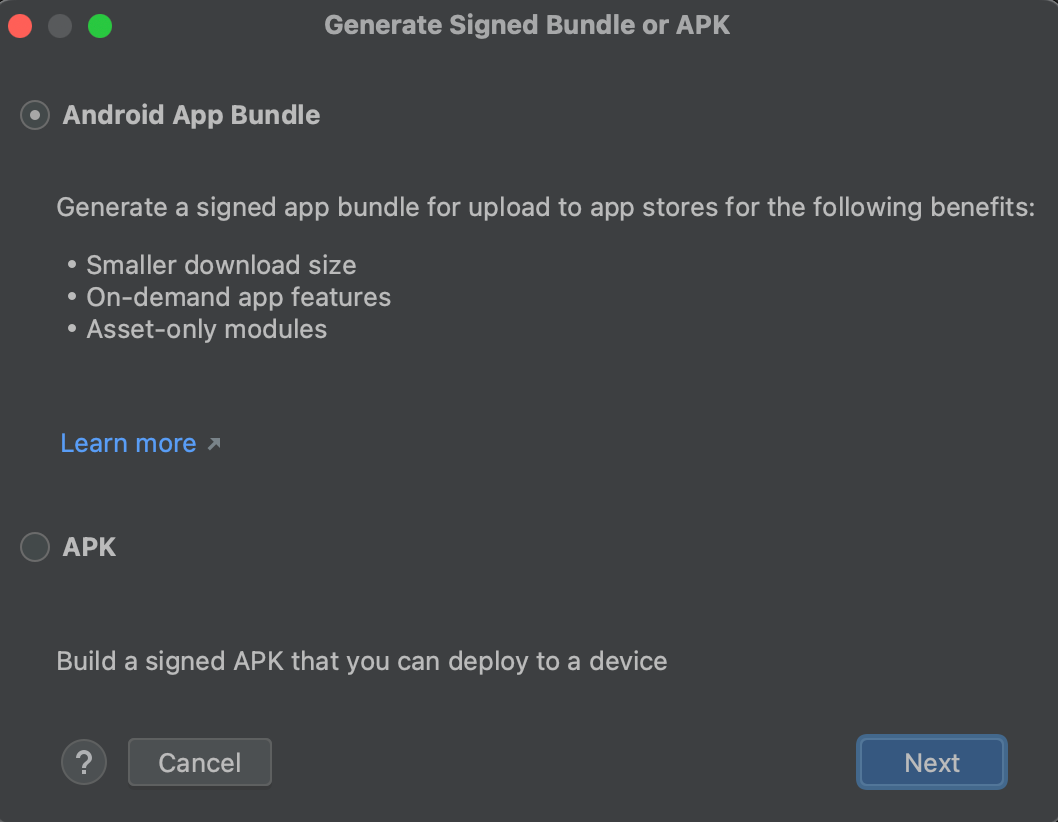
Task: Dismiss the dialog via Cancel
Action: tap(199, 762)
